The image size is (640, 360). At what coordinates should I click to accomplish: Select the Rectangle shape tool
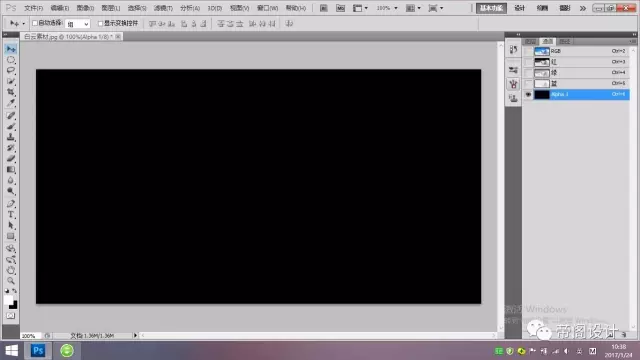[x=11, y=236]
